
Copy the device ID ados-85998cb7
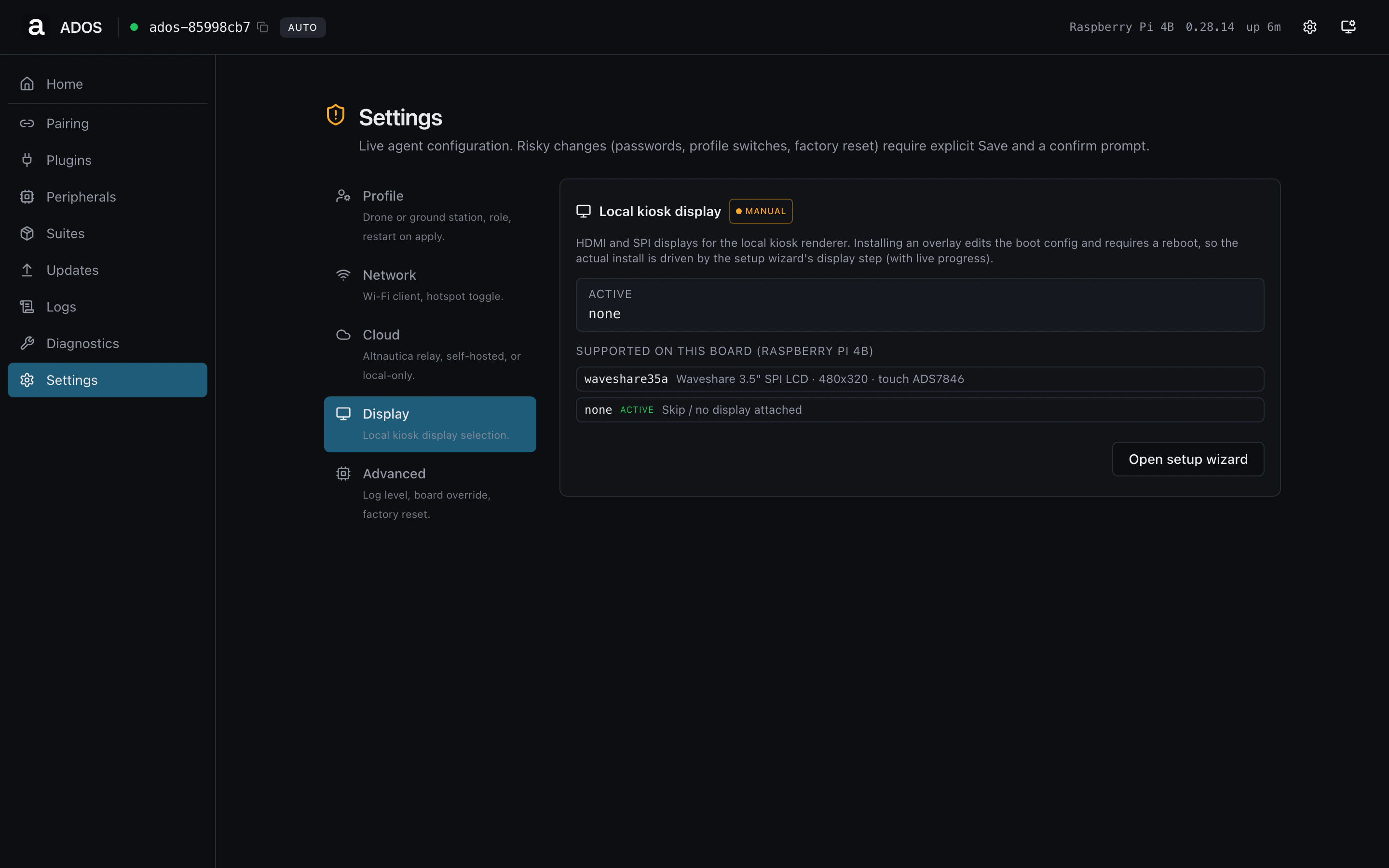[x=263, y=27]
